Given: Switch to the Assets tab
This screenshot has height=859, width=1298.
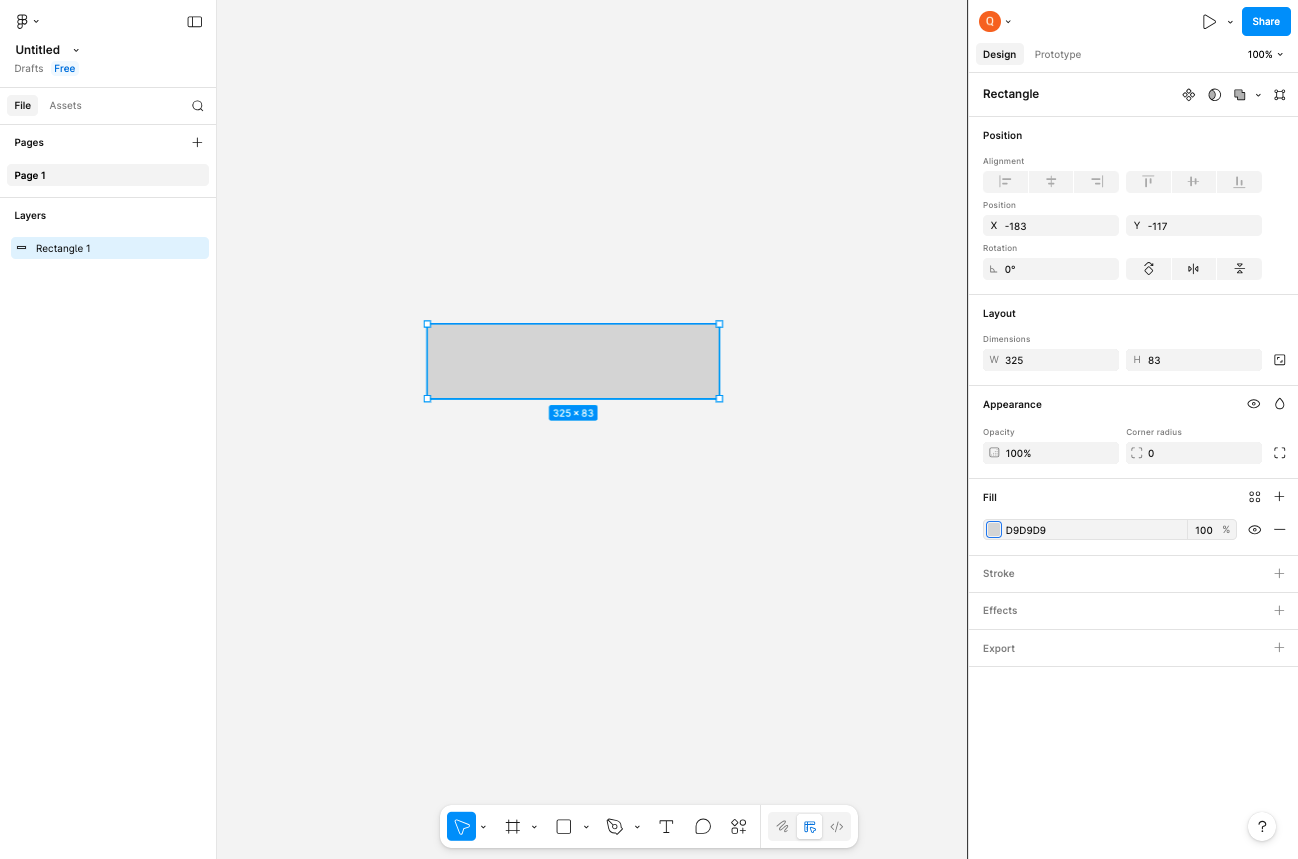Looking at the screenshot, I should click(x=66, y=106).
